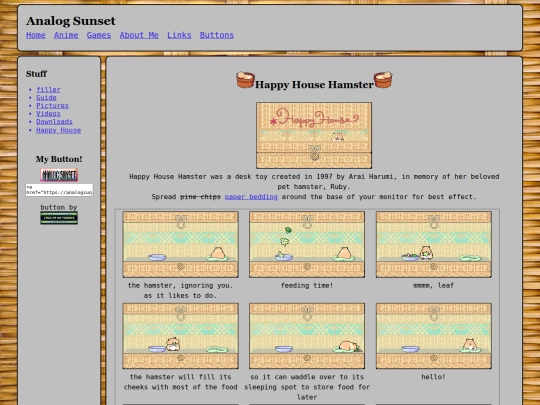The height and width of the screenshot is (405, 540).
Task: Open the Videos sidebar link
Action: 48,113
